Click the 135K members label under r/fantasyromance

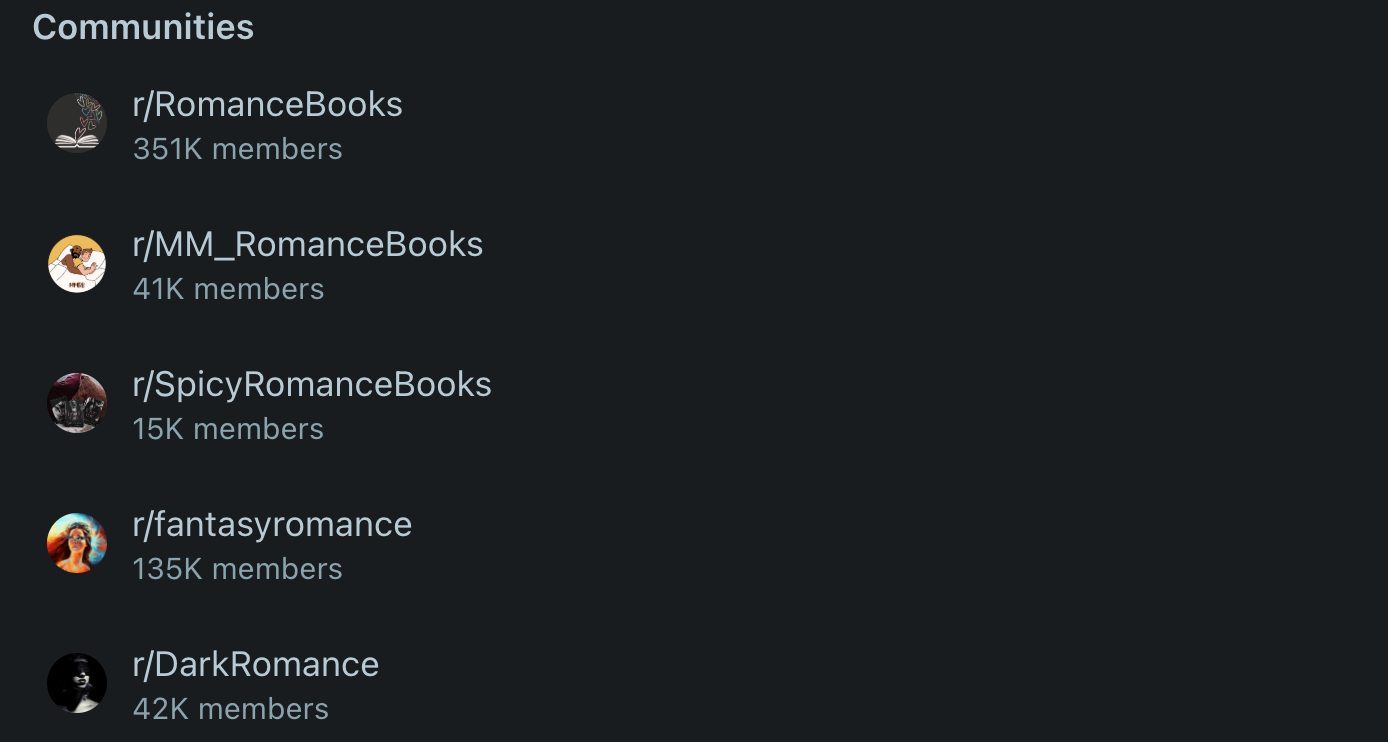[238, 568]
